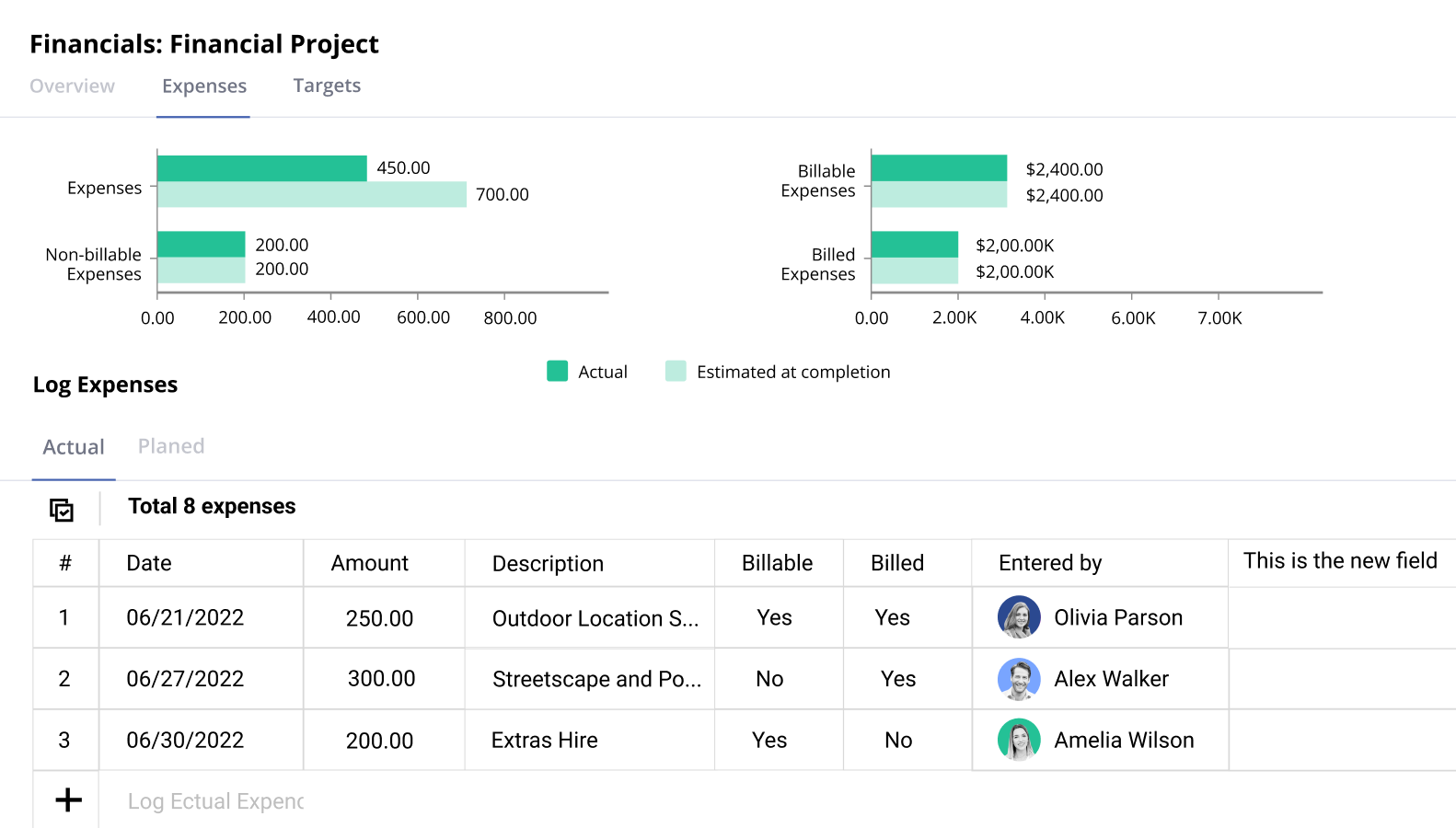Image resolution: width=1456 pixels, height=828 pixels.
Task: Click the Extras Hire description cell
Action: (x=545, y=741)
